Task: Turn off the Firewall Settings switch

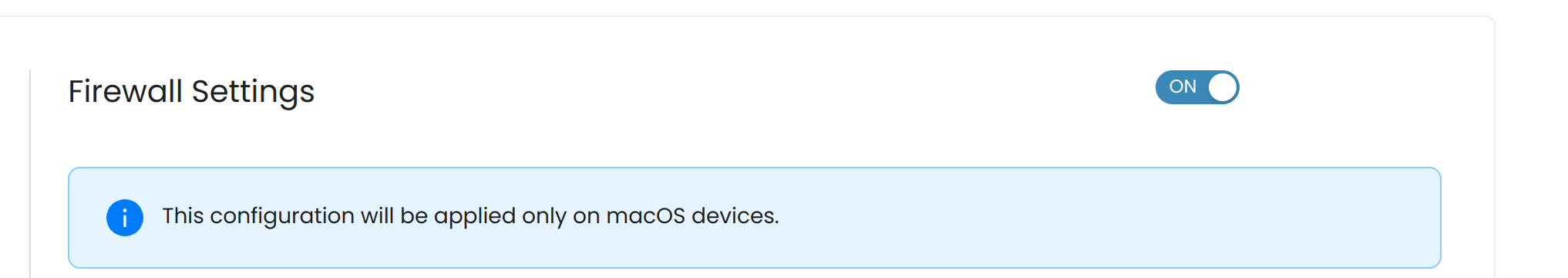Action: coord(1197,87)
